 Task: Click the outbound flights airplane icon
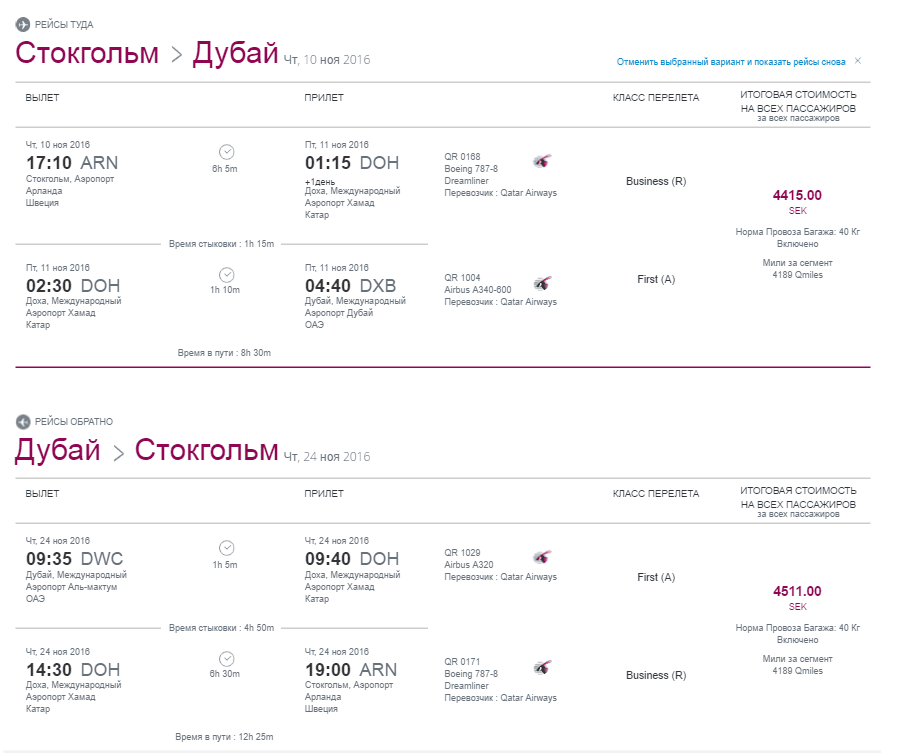tap(22, 25)
